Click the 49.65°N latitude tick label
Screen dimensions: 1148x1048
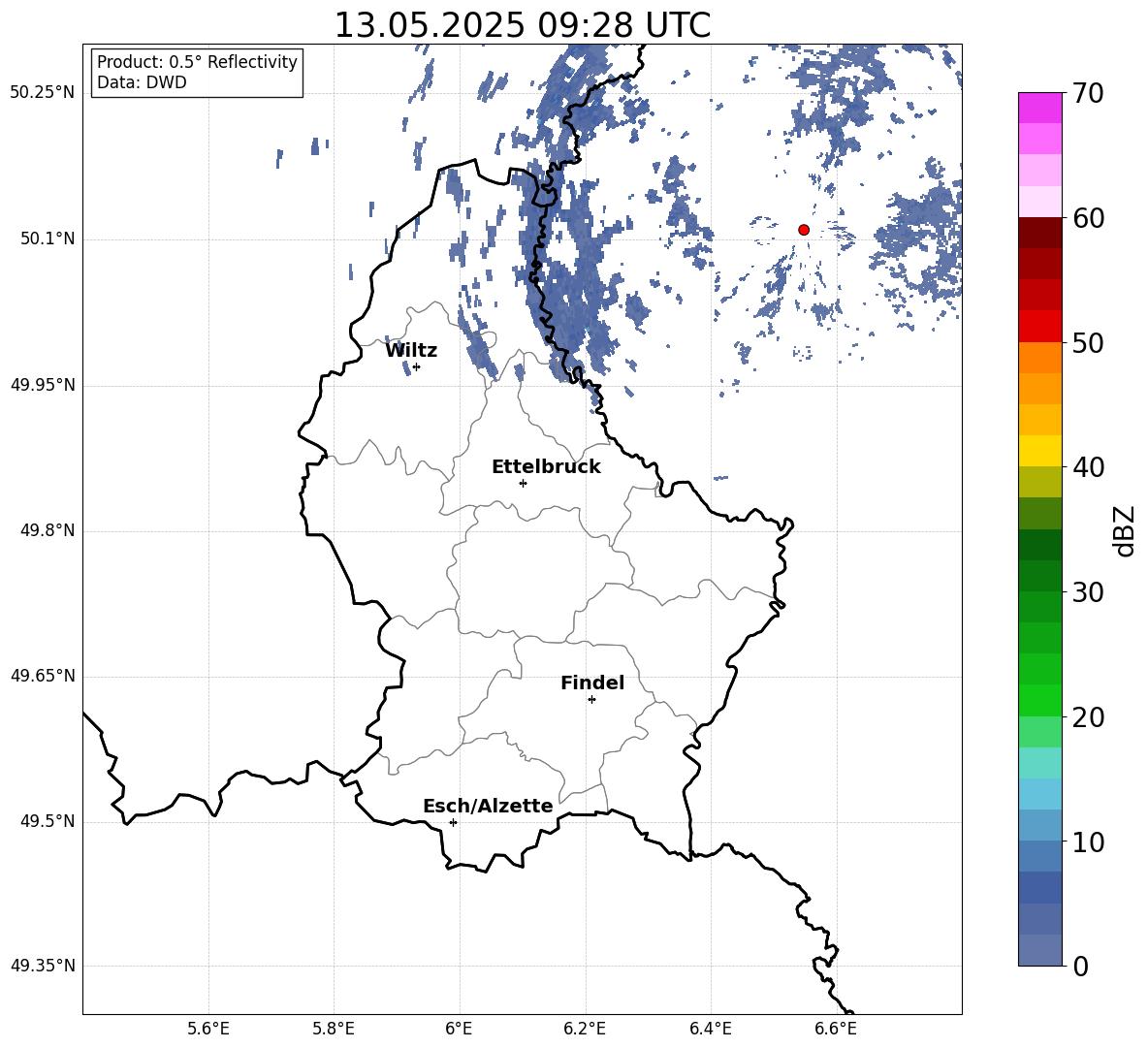pyautogui.click(x=43, y=676)
